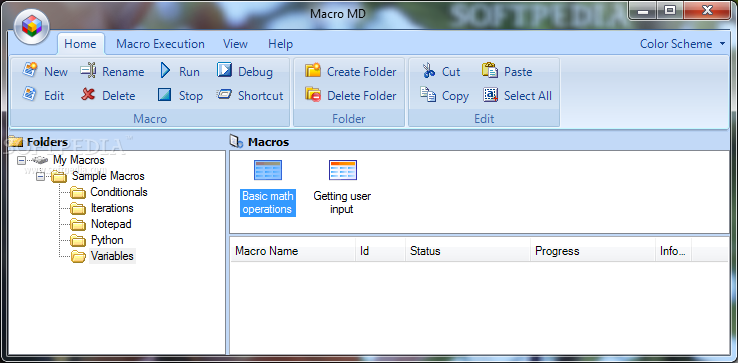The height and width of the screenshot is (363, 738).
Task: Click the New macro icon
Action: [30, 70]
